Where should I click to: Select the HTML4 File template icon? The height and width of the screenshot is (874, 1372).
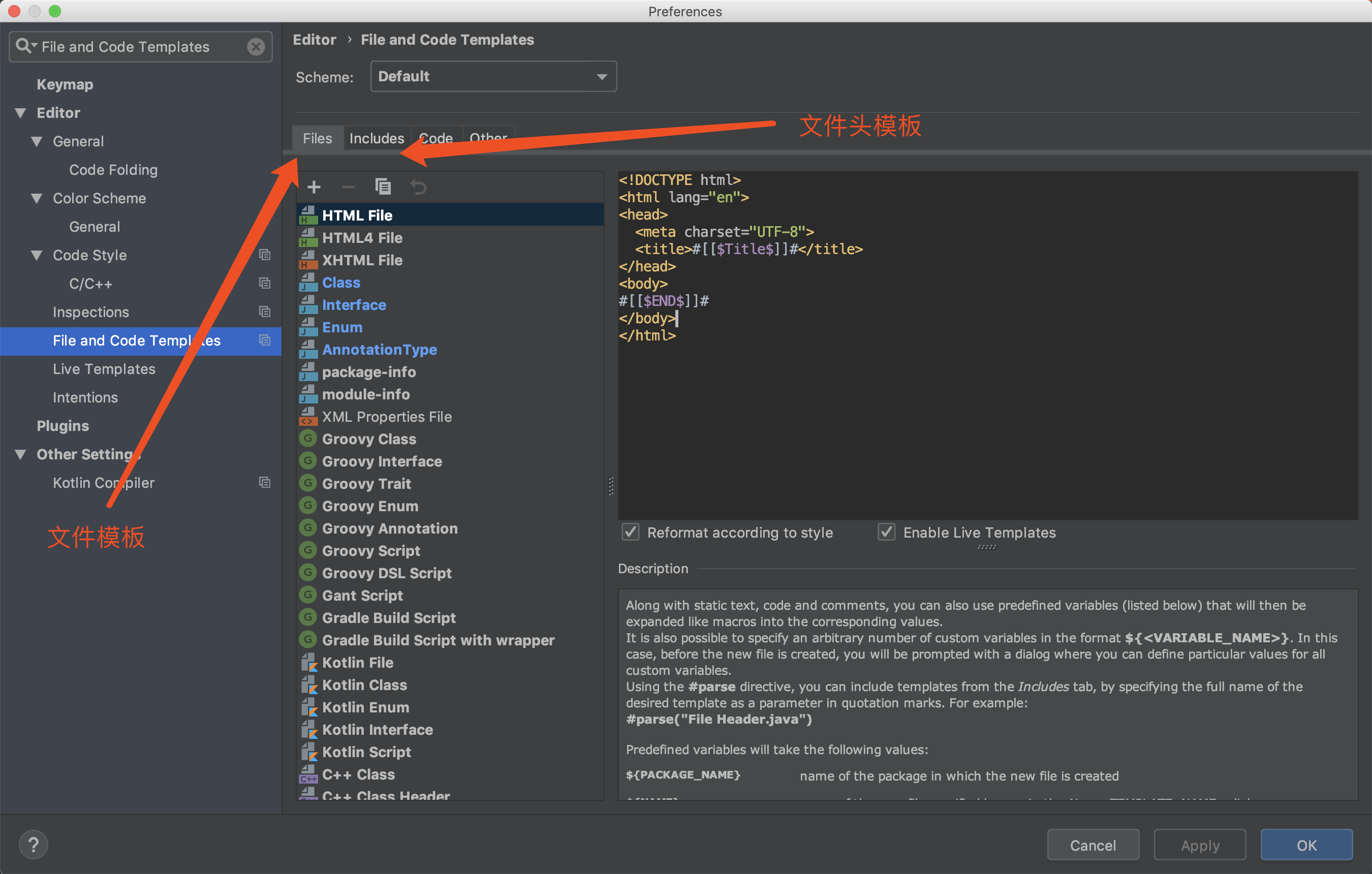[x=309, y=238]
